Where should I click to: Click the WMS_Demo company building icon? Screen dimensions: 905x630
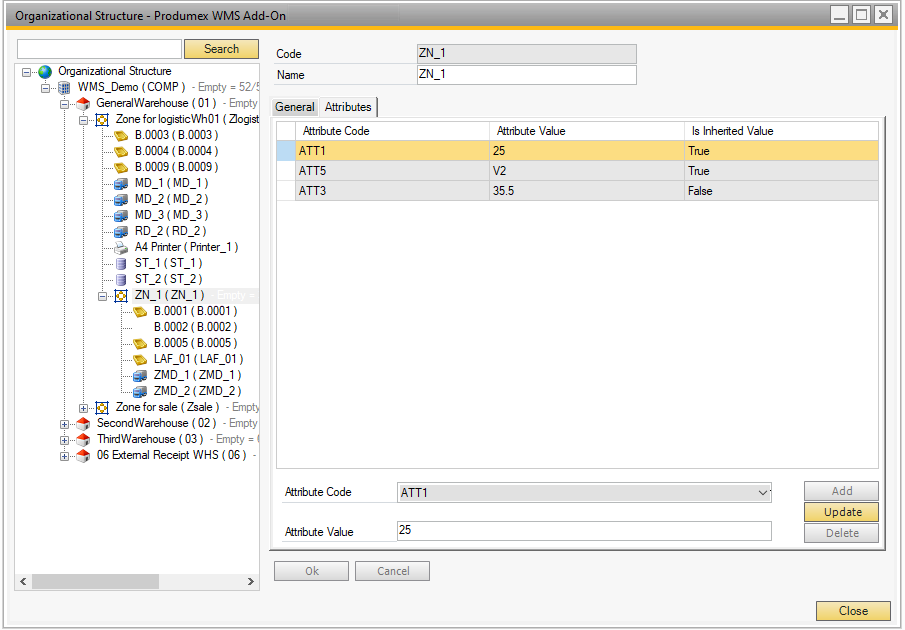(64, 87)
